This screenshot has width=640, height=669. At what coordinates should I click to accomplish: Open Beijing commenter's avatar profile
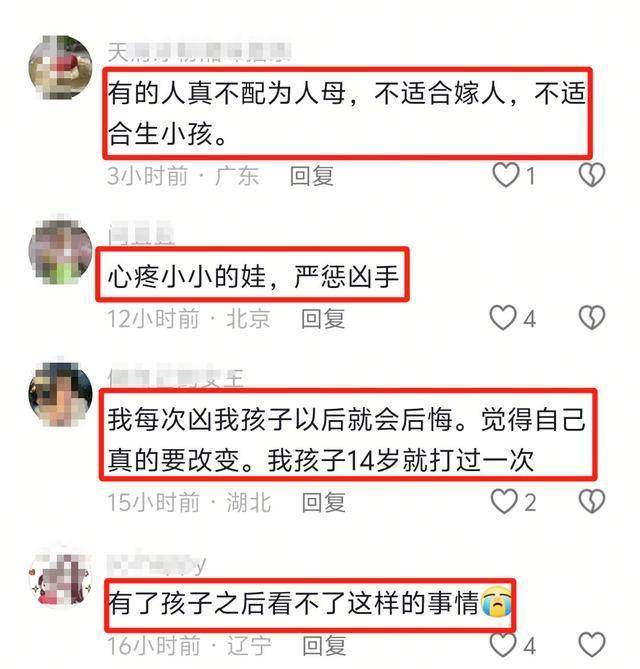[x=60, y=252]
